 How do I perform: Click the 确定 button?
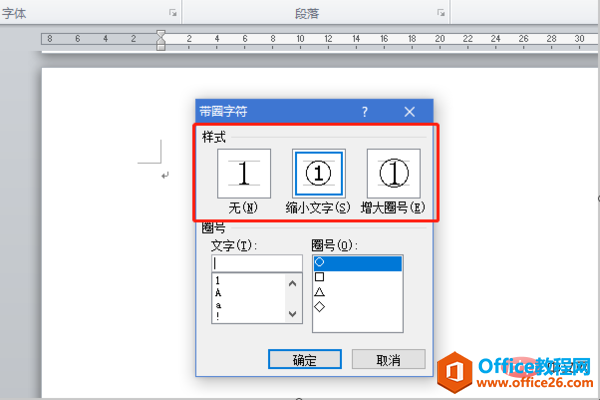(305, 359)
